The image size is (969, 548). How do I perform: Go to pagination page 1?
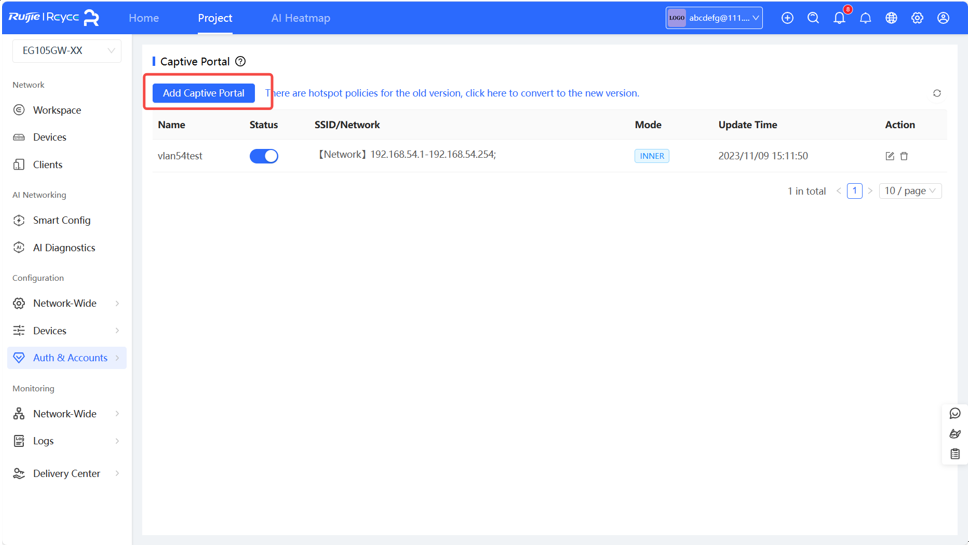point(855,191)
